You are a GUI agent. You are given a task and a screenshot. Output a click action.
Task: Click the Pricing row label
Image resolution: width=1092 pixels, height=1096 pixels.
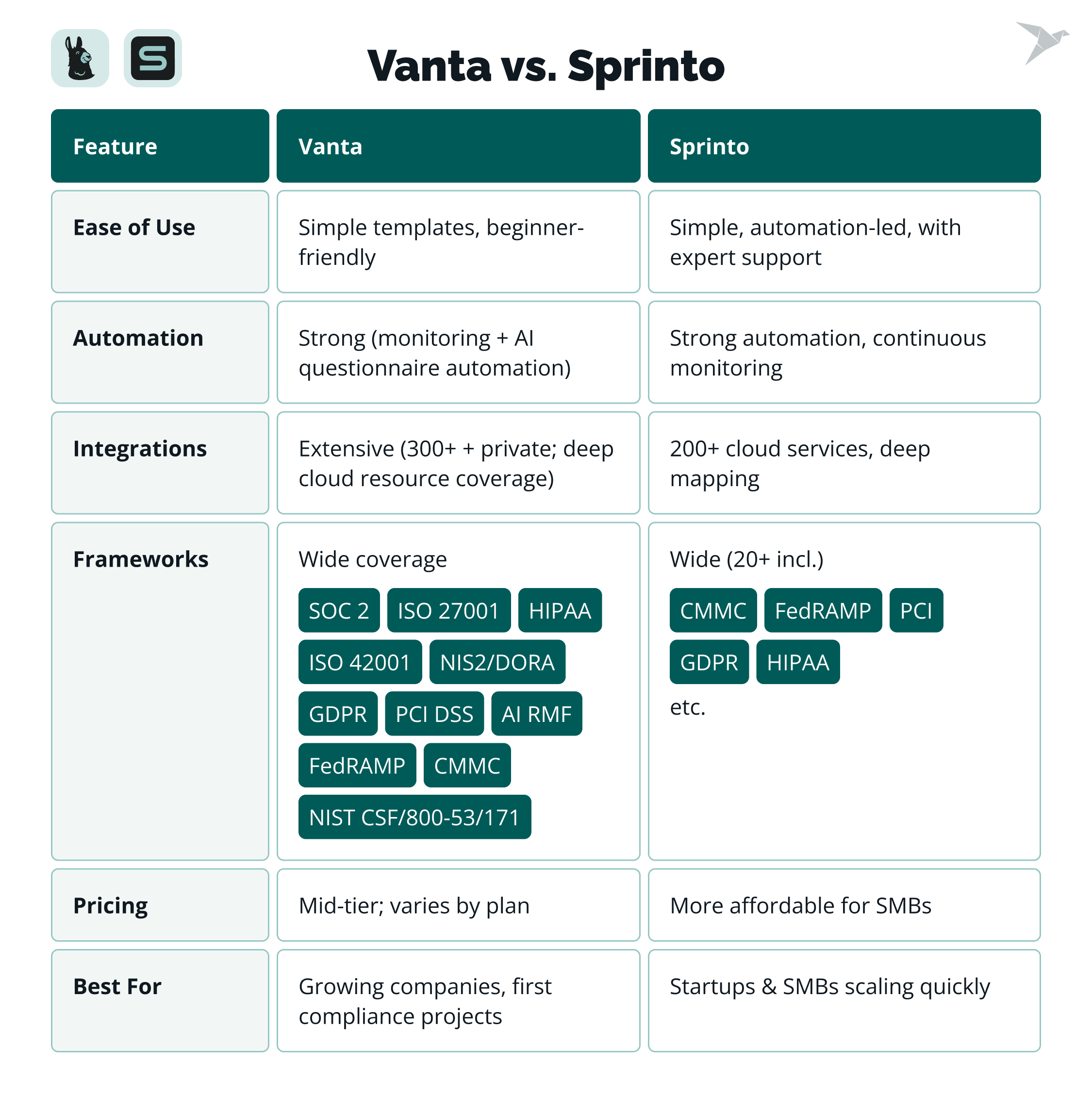coord(111,905)
